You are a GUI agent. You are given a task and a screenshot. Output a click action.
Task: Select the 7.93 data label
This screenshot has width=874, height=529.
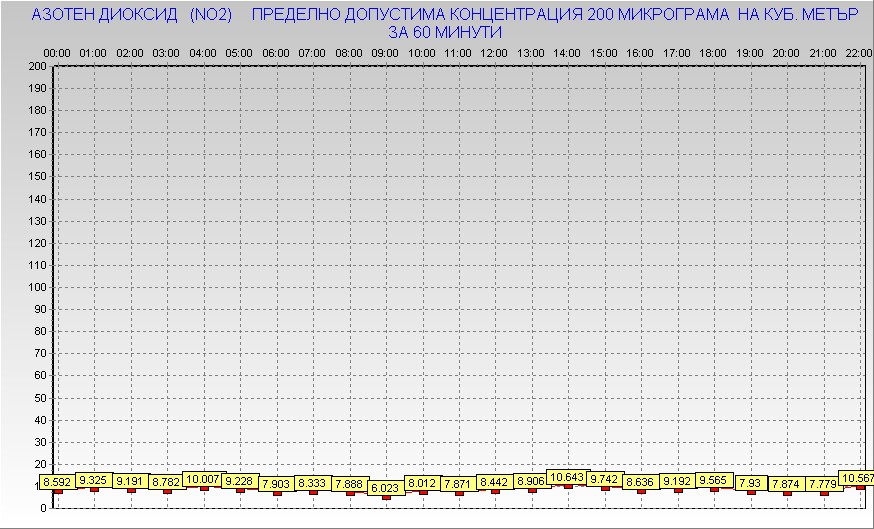[750, 483]
